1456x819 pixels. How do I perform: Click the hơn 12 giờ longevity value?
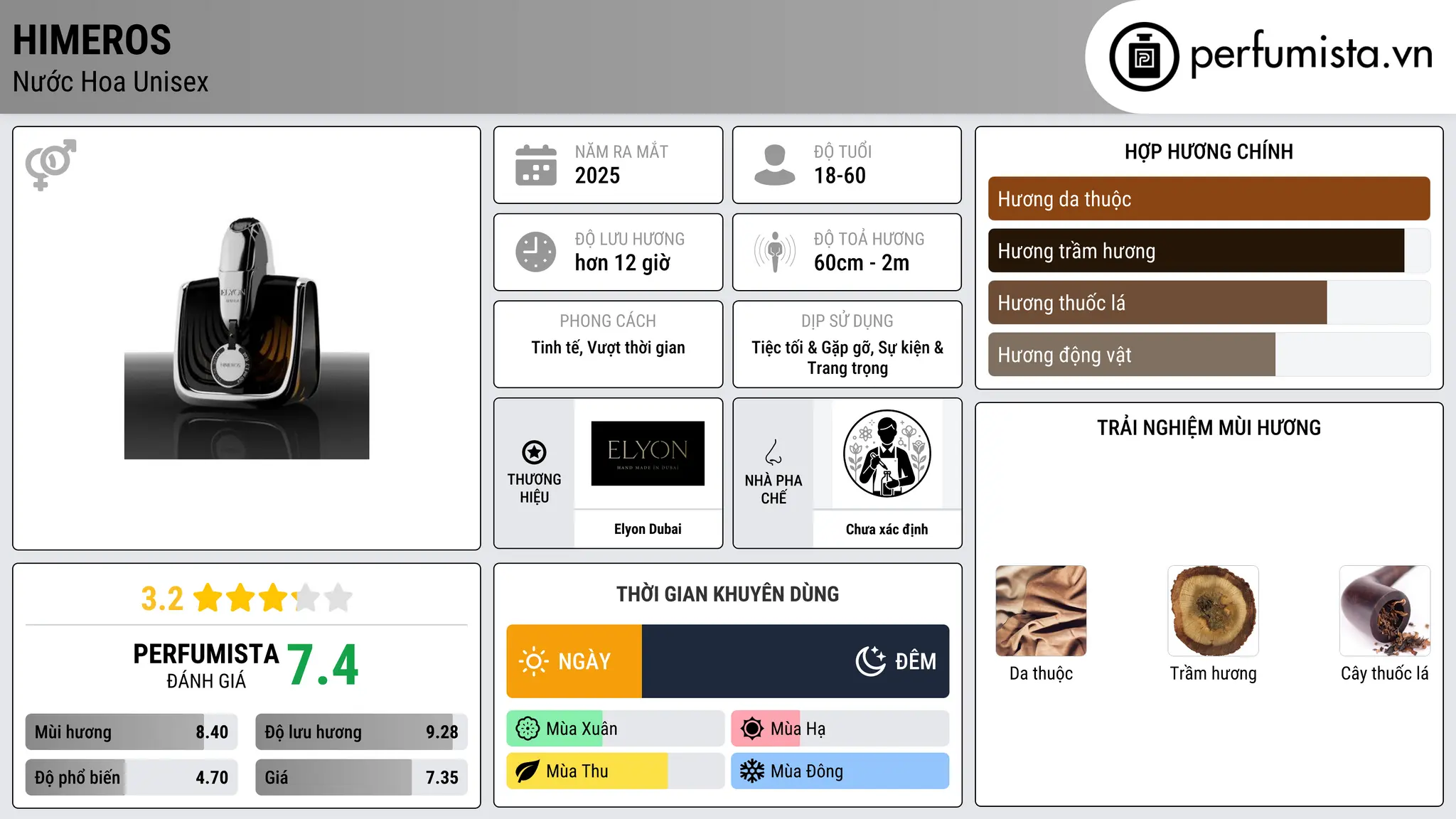tap(622, 263)
